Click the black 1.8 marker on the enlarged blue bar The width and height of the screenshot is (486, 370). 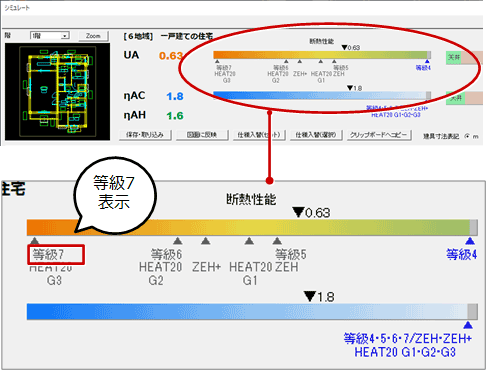(x=310, y=296)
